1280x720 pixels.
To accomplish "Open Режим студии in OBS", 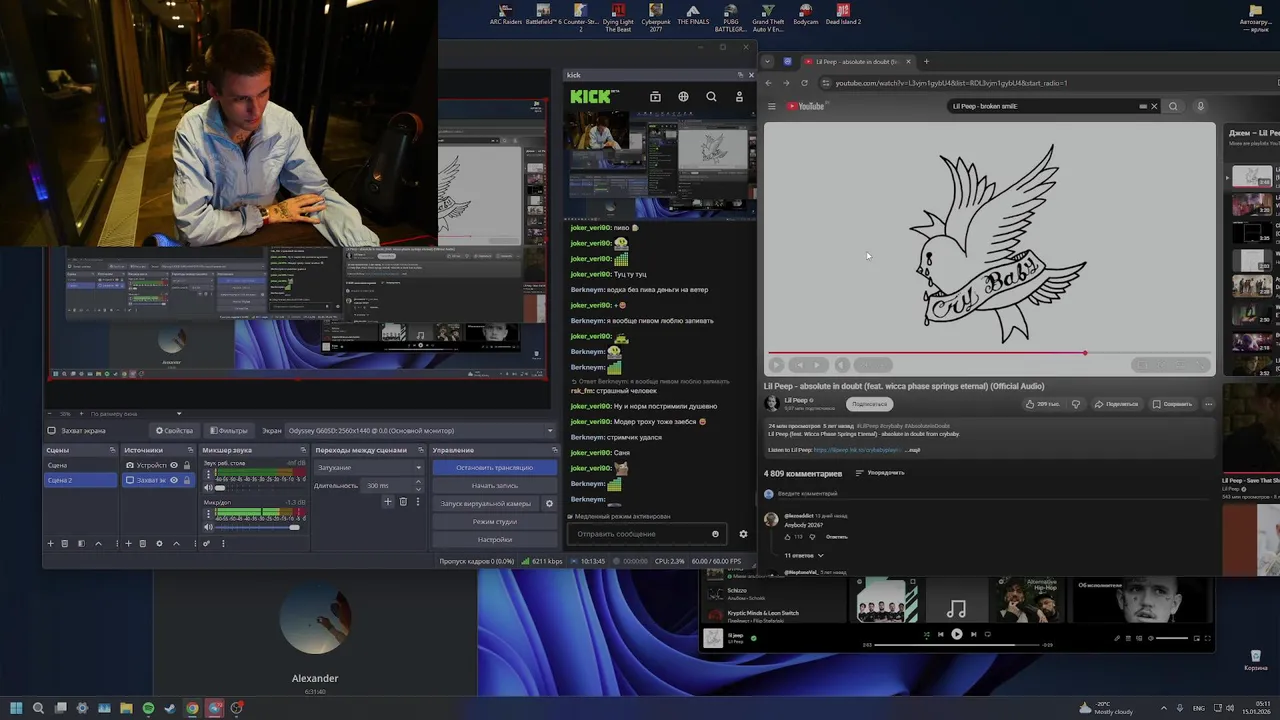I will (x=495, y=522).
